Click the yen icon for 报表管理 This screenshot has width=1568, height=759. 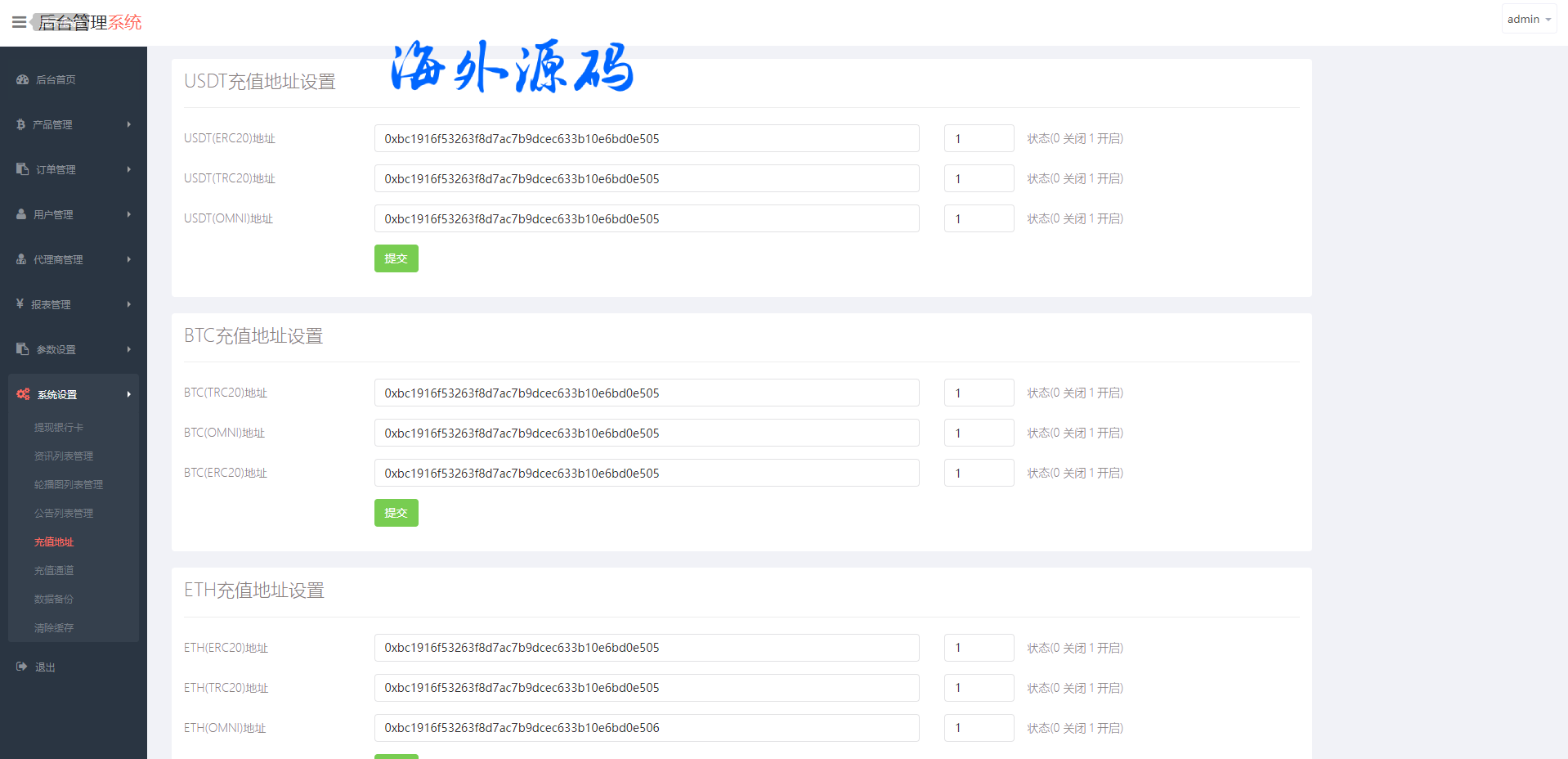(x=20, y=304)
